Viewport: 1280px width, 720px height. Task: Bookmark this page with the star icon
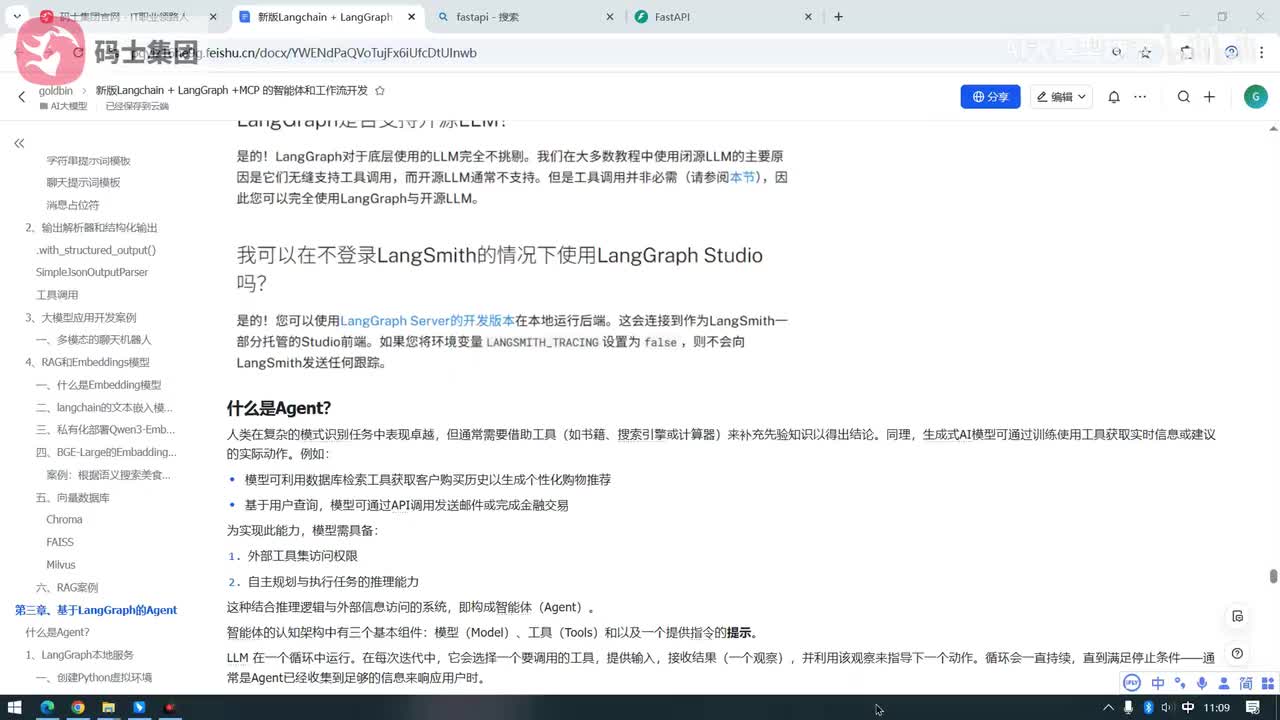point(1145,53)
